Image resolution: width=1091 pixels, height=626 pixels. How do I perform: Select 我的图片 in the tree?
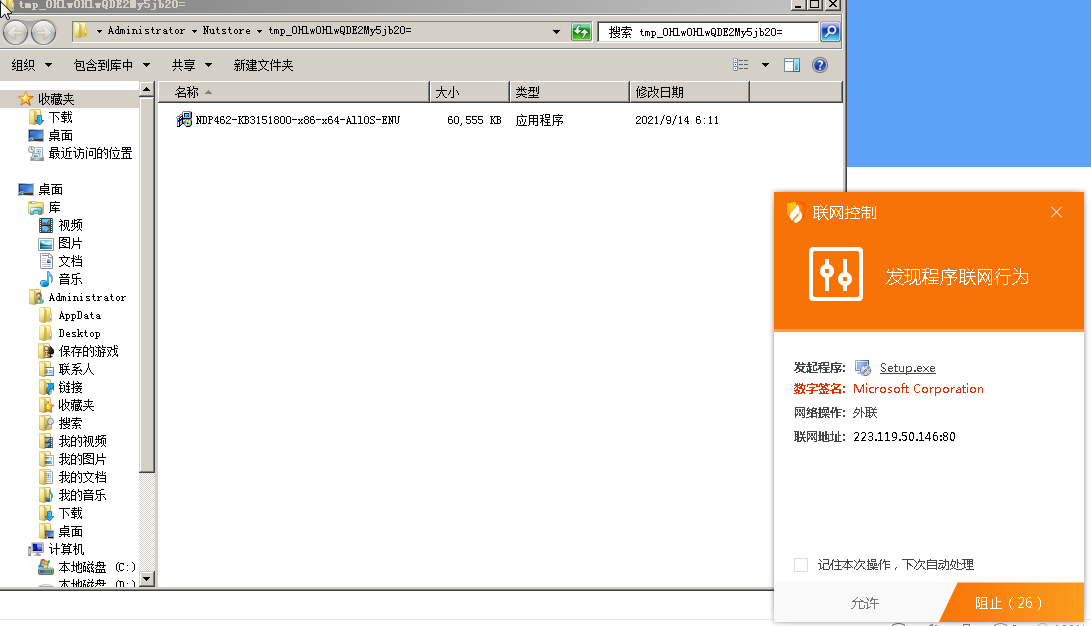click(x=82, y=459)
